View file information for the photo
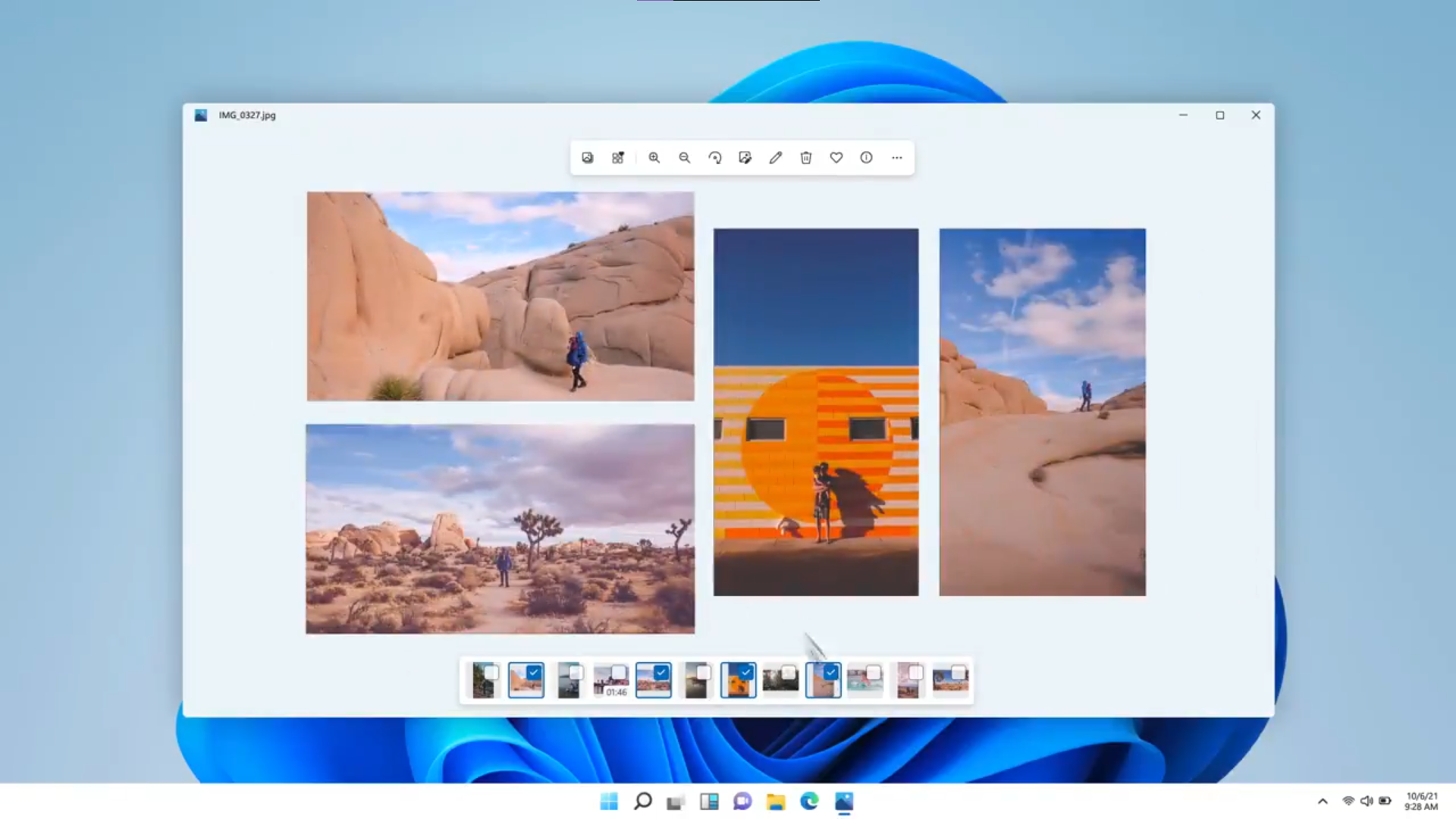 866,158
